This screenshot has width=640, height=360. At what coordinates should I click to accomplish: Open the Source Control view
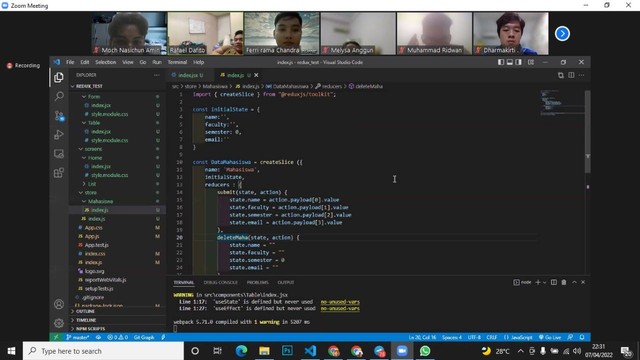pyautogui.click(x=59, y=116)
